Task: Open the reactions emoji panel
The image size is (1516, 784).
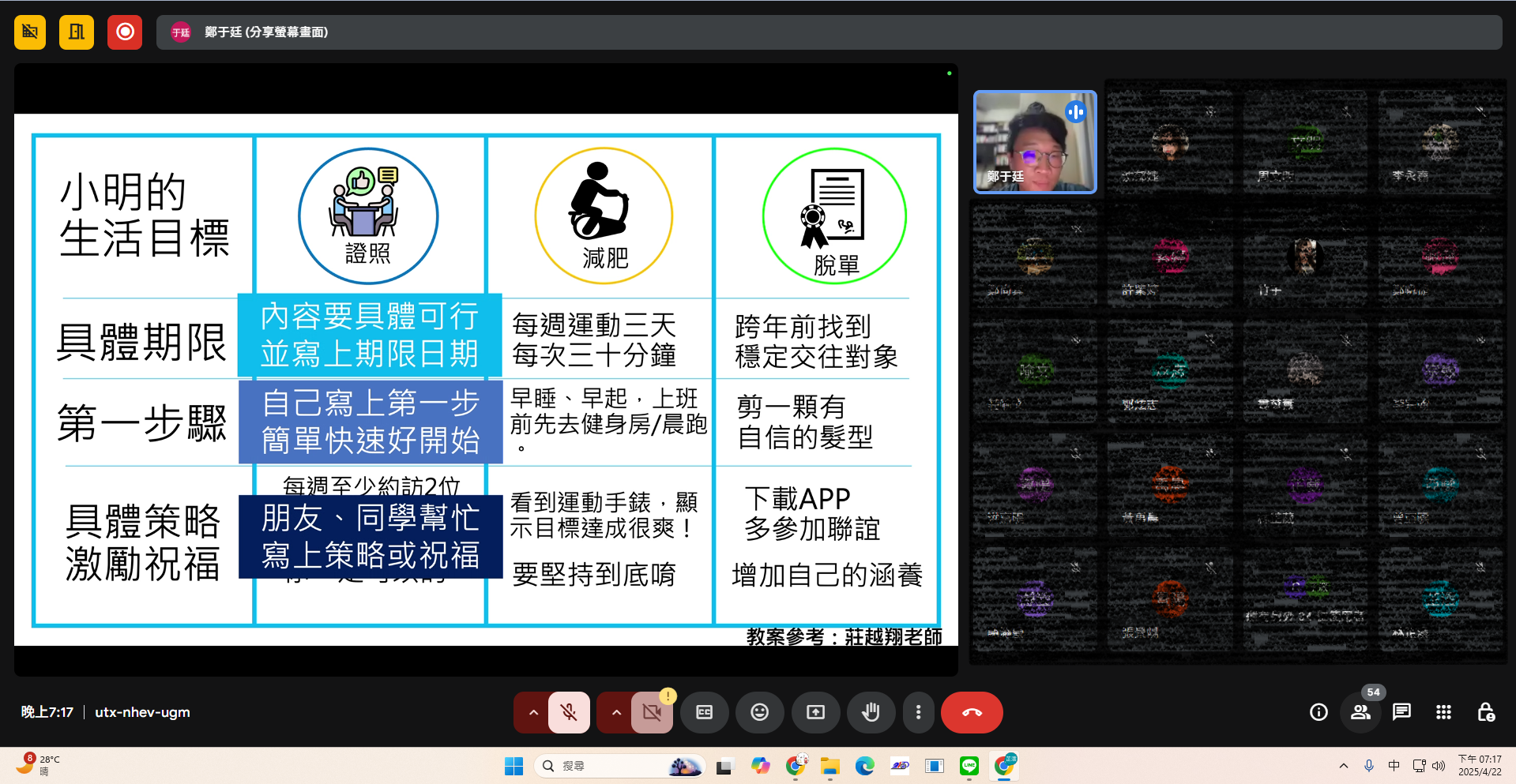Action: 759,712
